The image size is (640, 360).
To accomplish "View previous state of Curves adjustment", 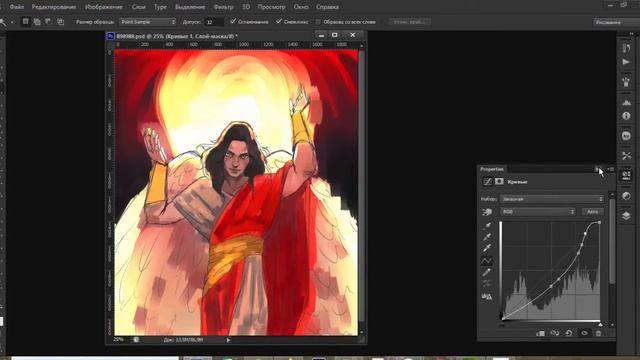I will point(555,333).
